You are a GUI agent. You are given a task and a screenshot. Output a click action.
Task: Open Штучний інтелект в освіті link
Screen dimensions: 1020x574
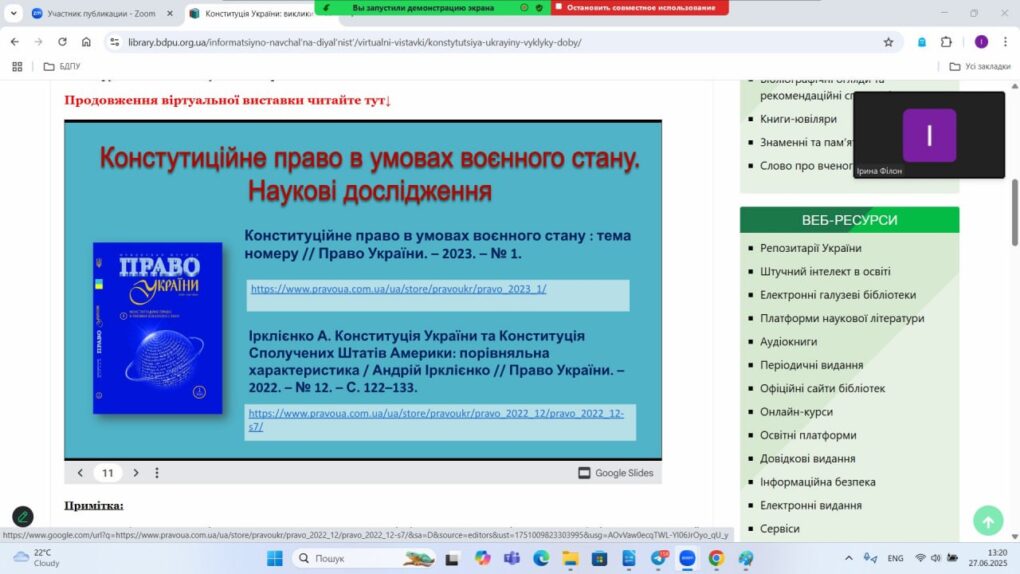pos(825,271)
